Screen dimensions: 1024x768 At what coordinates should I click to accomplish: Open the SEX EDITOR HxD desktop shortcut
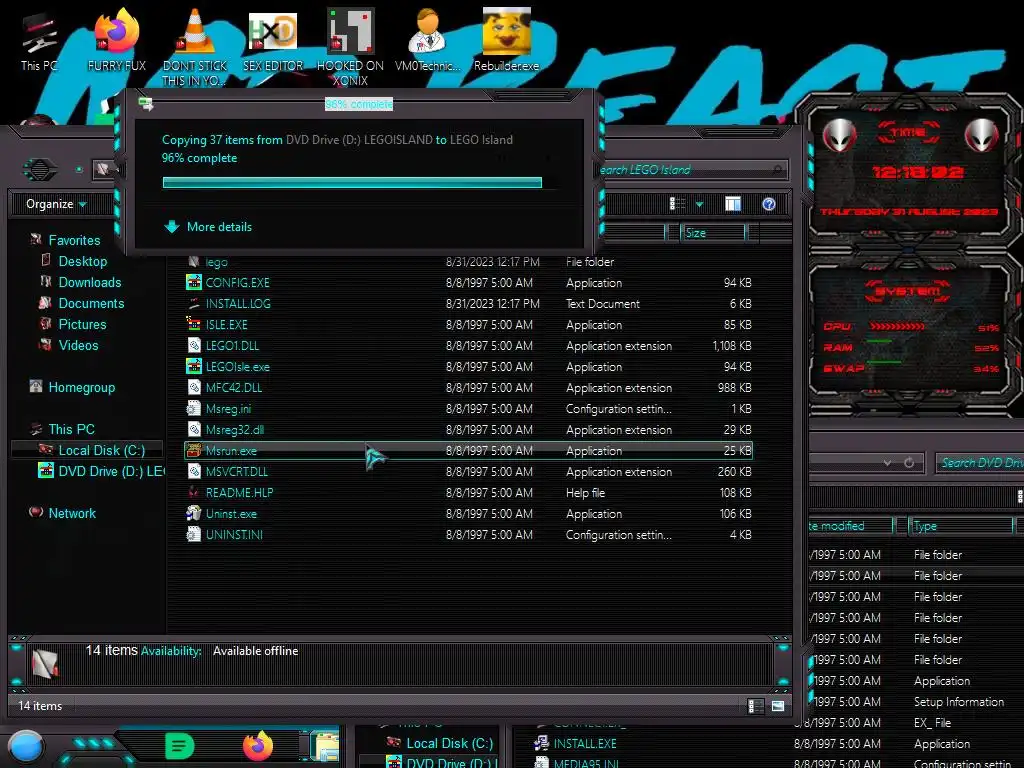[x=273, y=40]
